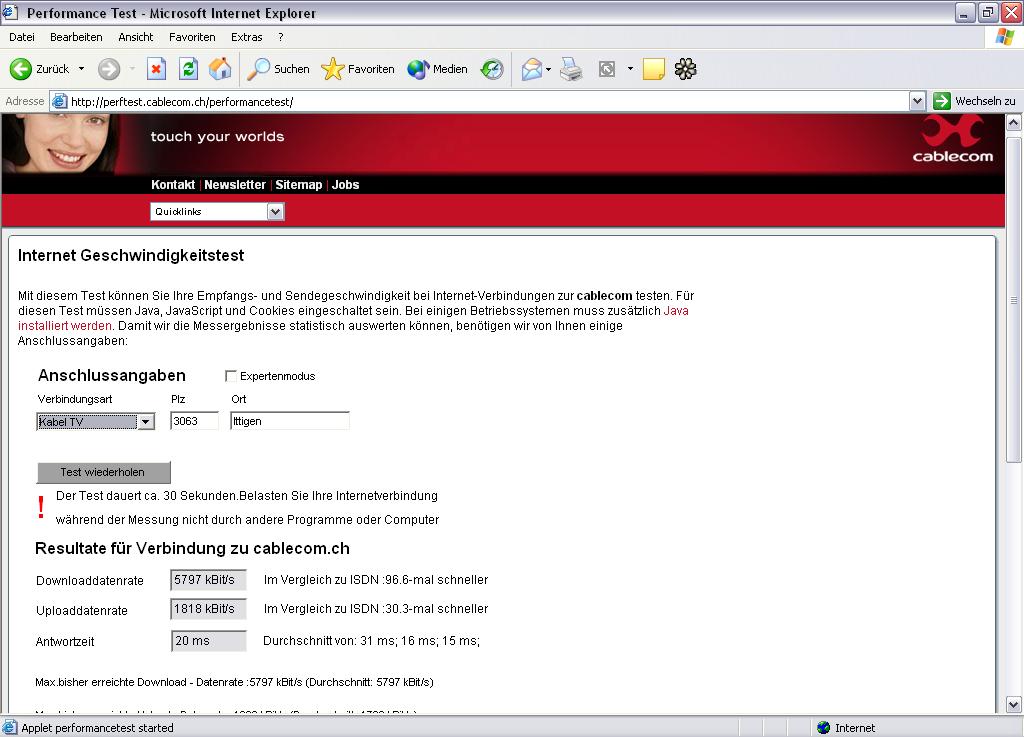Open the Suchen search panel
Image resolution: width=1024 pixels, height=737 pixels.
pyautogui.click(x=279, y=69)
